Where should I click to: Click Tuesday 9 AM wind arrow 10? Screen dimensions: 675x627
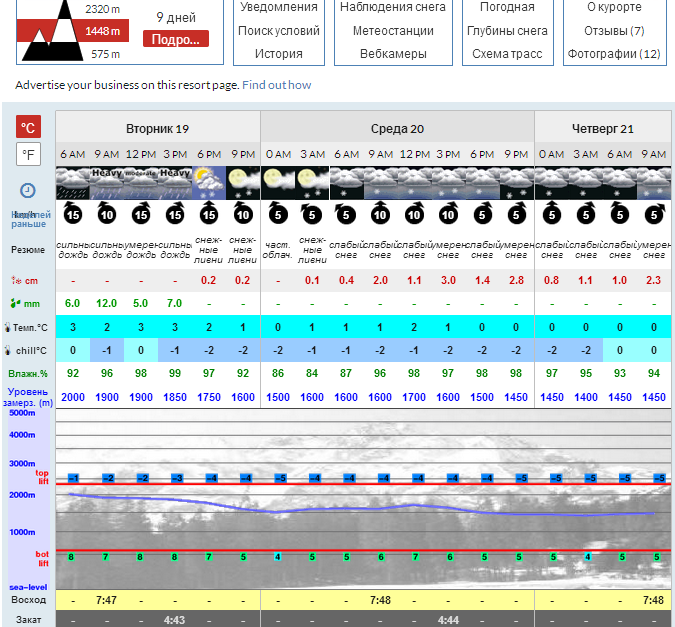(x=107, y=212)
